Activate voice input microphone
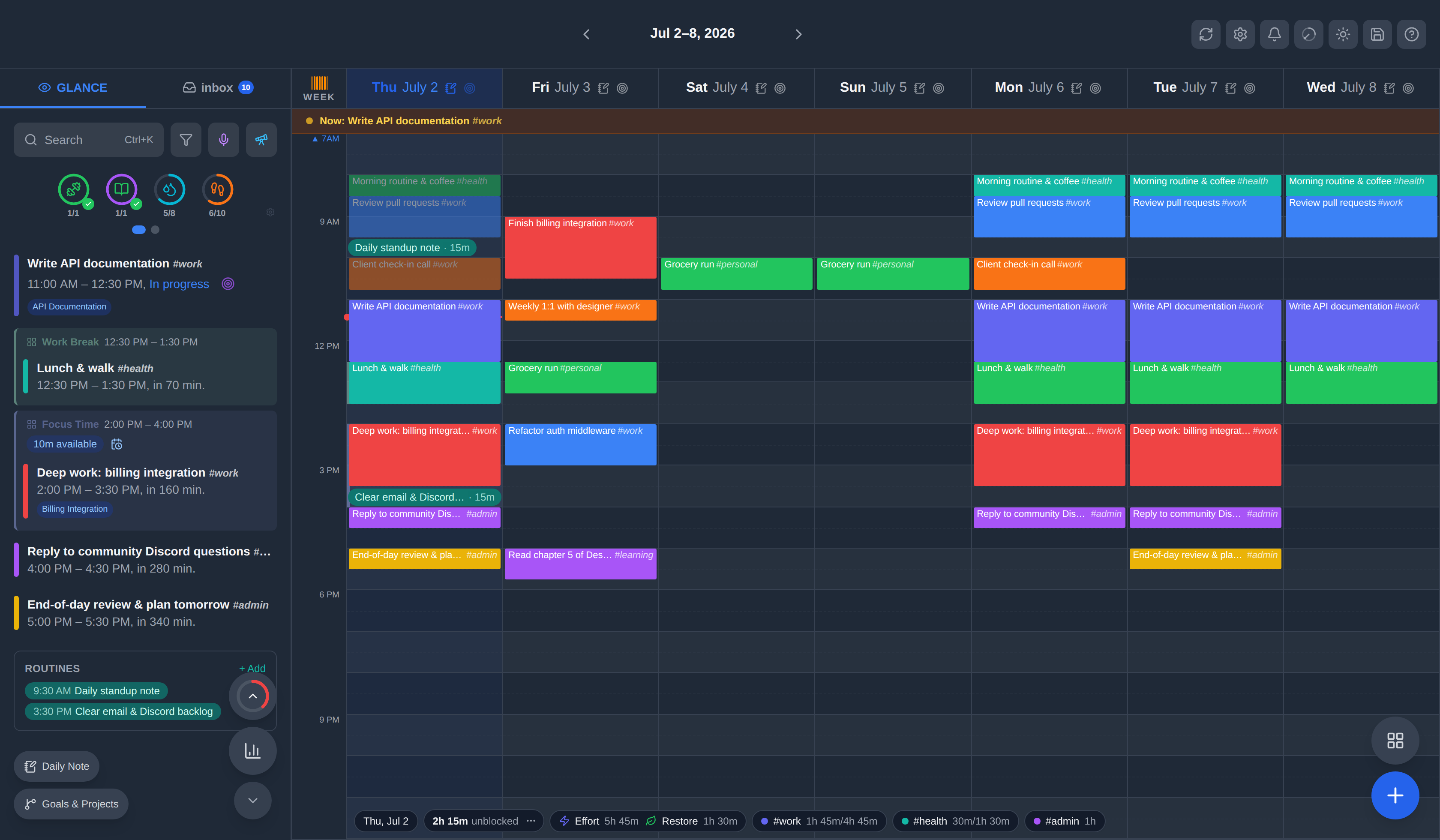Image resolution: width=1440 pixels, height=840 pixels. click(x=223, y=140)
